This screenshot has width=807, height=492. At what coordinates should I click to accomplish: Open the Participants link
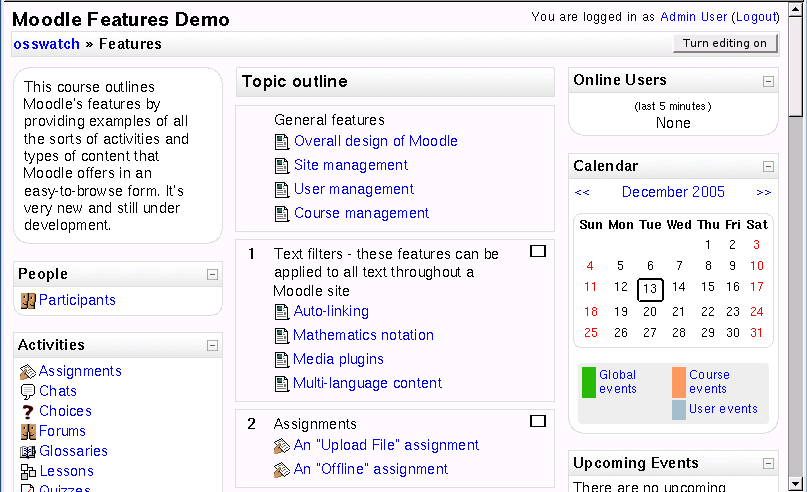[x=77, y=300]
